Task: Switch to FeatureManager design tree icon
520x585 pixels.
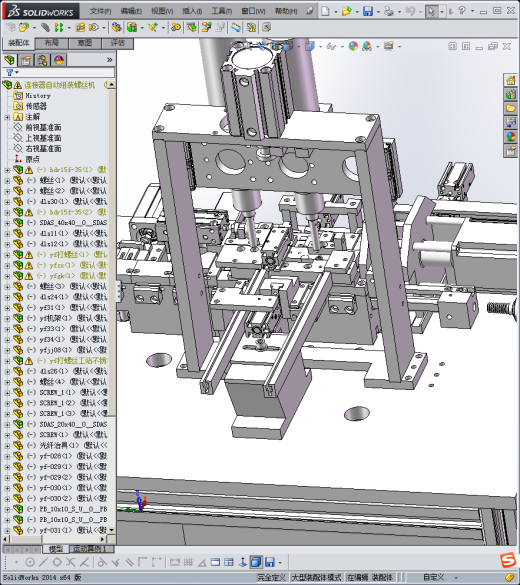Action: pos(10,60)
